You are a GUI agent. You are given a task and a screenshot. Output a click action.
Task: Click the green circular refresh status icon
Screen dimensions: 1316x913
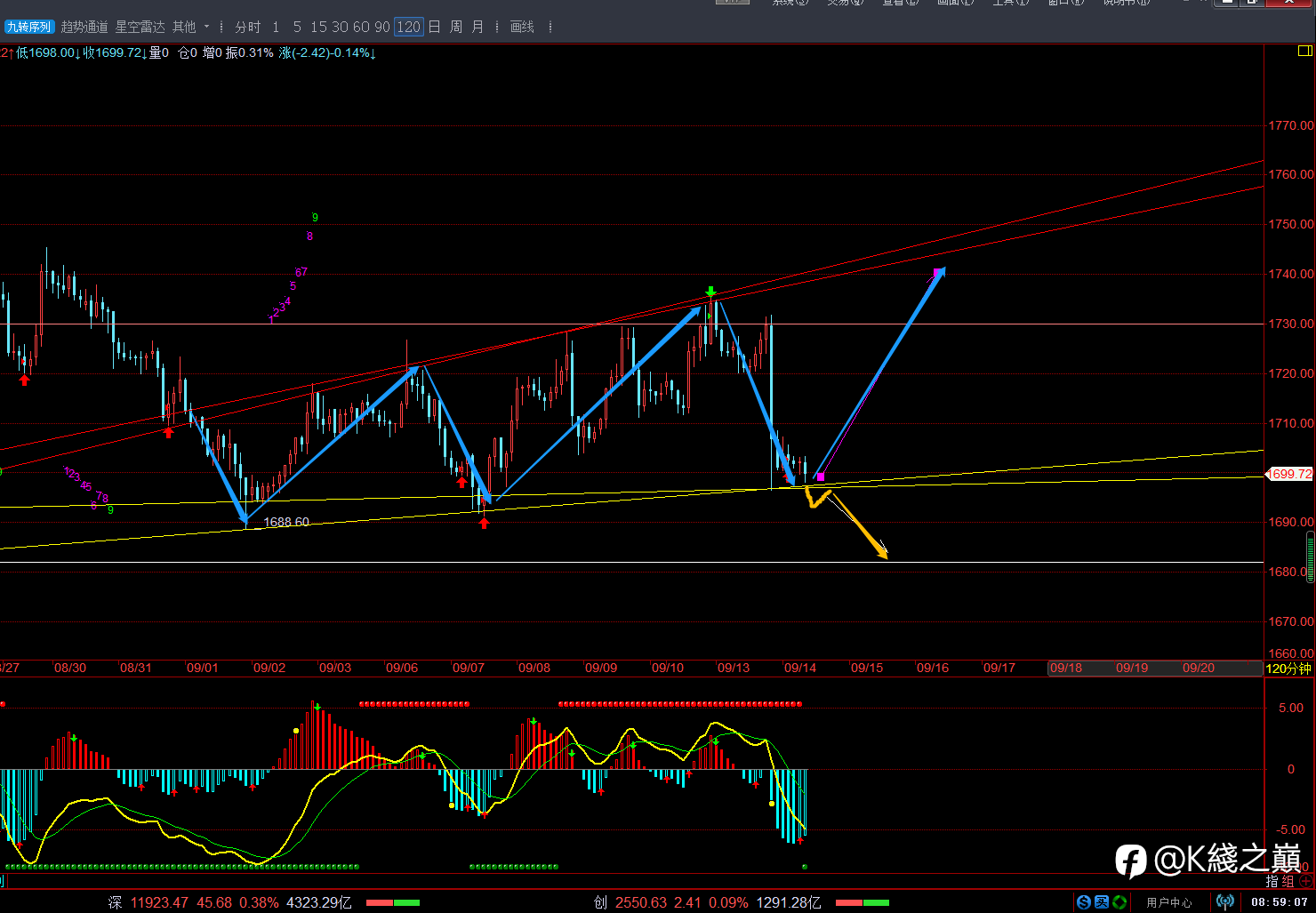point(1119,902)
